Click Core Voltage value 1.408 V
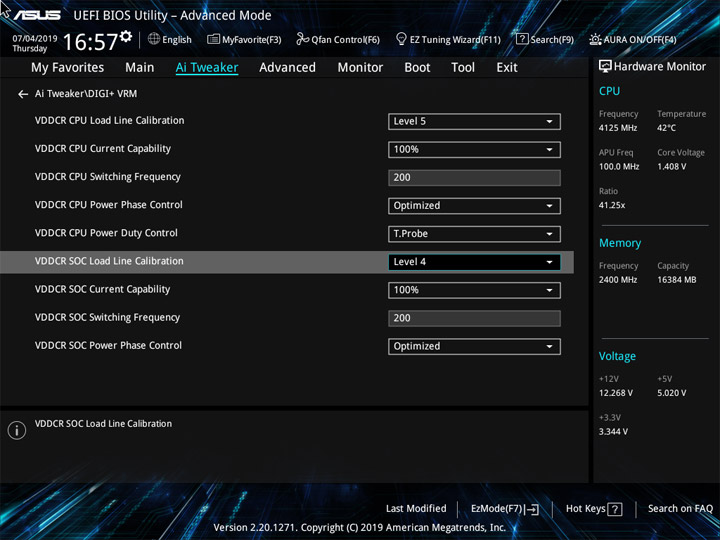The width and height of the screenshot is (720, 540). tap(671, 167)
